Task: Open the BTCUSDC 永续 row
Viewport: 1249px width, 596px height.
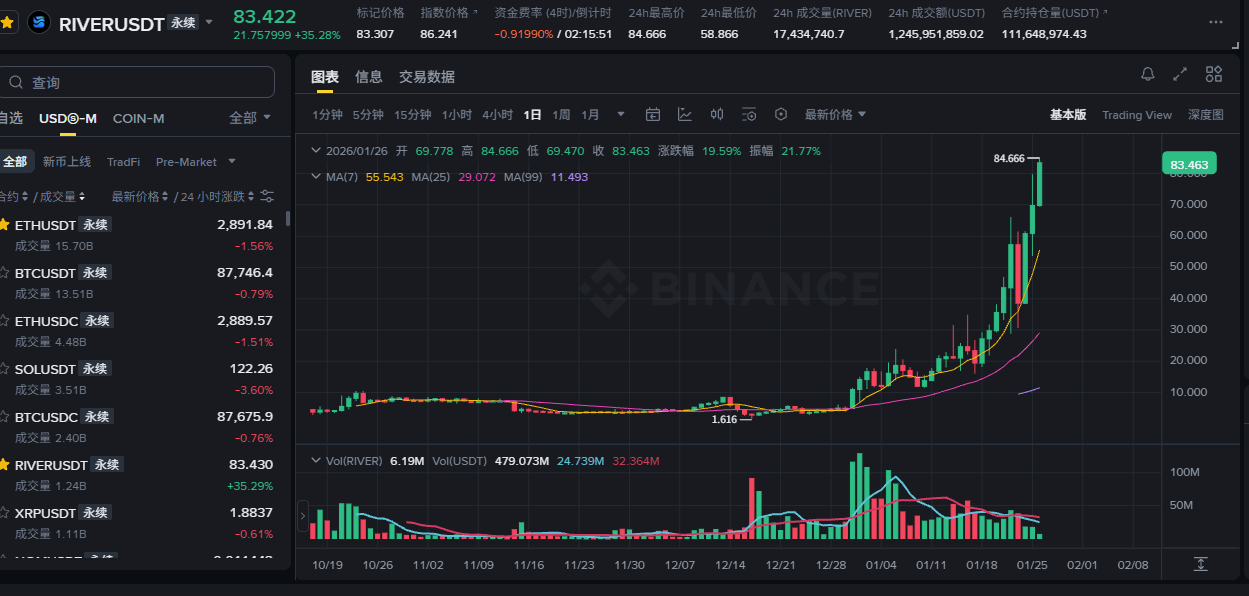Action: (140, 426)
